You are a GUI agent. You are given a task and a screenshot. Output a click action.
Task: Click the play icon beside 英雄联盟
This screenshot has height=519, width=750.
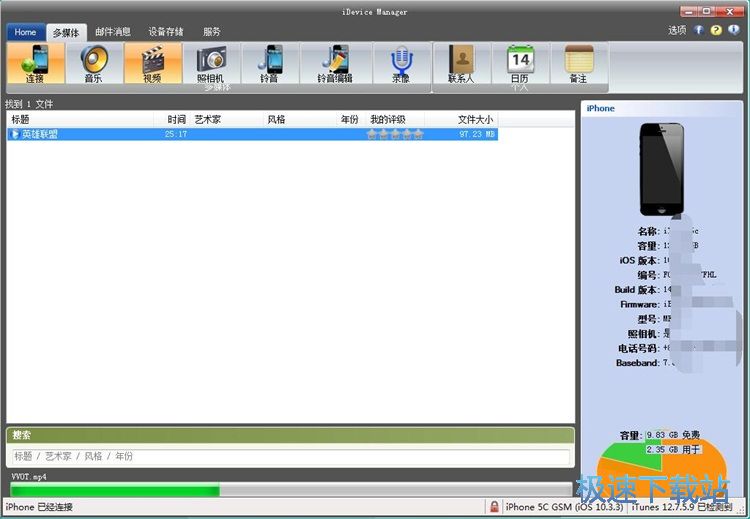tap(15, 134)
